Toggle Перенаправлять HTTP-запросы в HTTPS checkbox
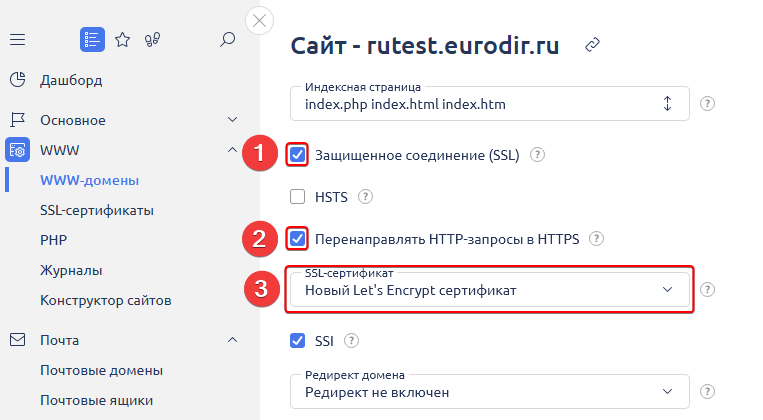The image size is (763, 420). 297,239
